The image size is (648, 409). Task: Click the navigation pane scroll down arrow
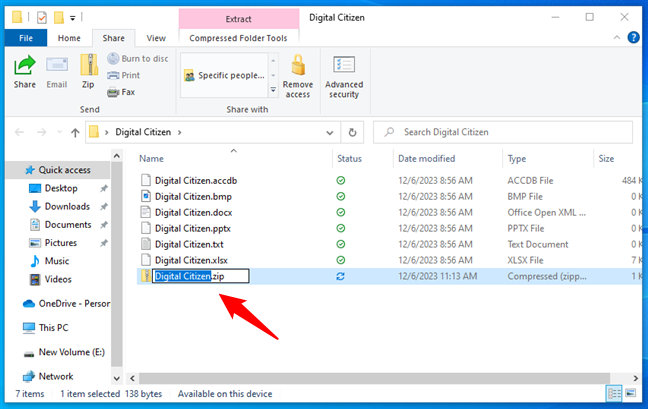(117, 378)
